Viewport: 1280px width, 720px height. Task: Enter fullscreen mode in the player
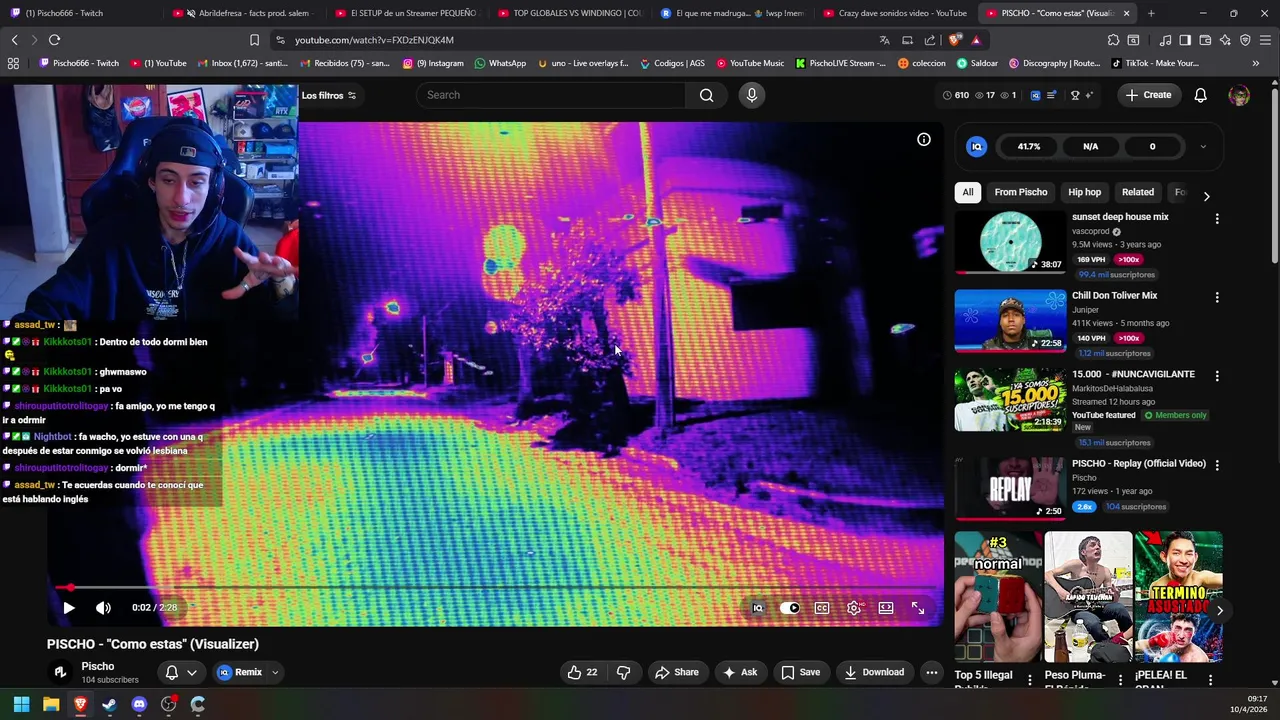coord(918,607)
